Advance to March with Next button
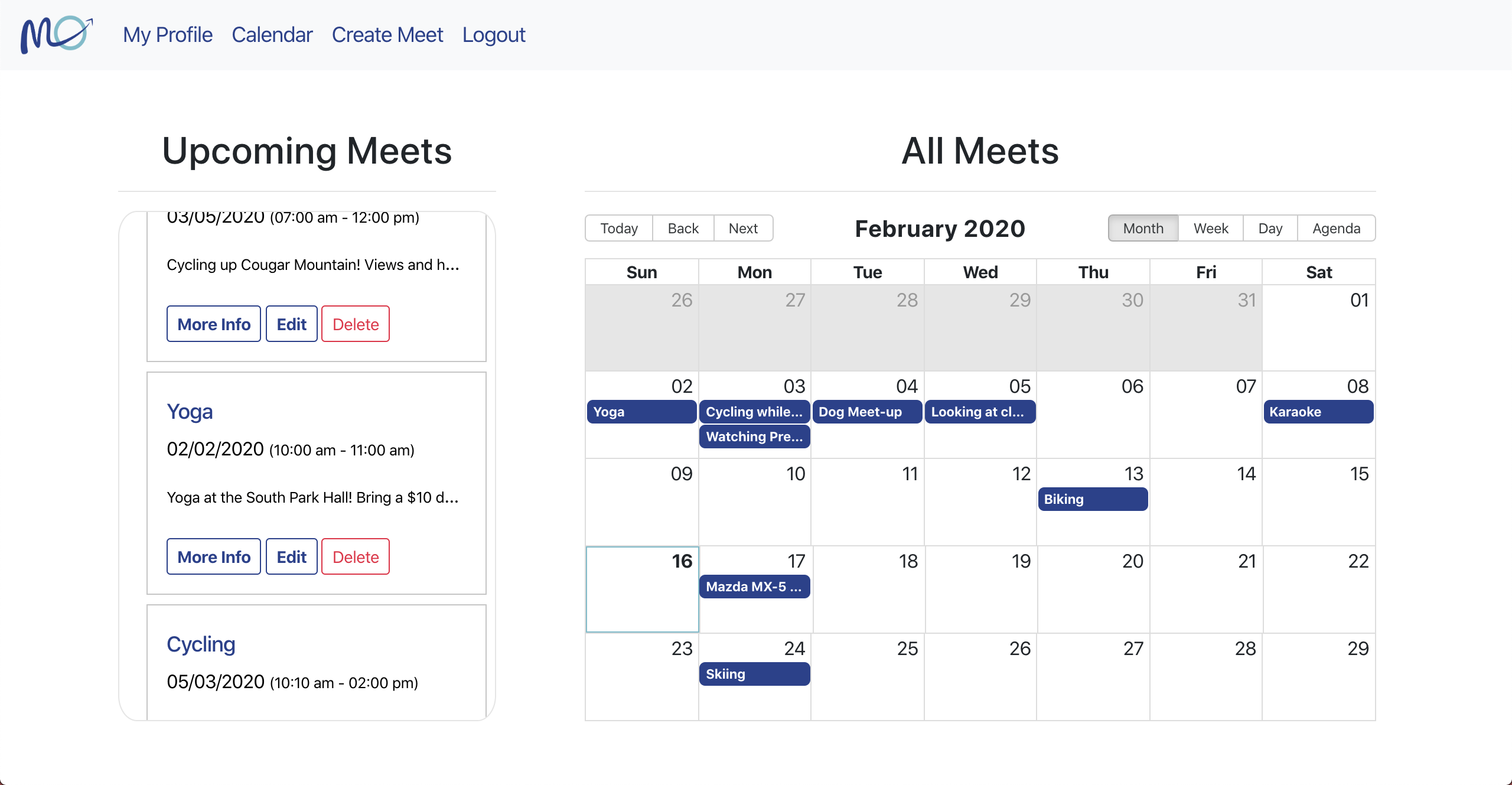 click(742, 228)
